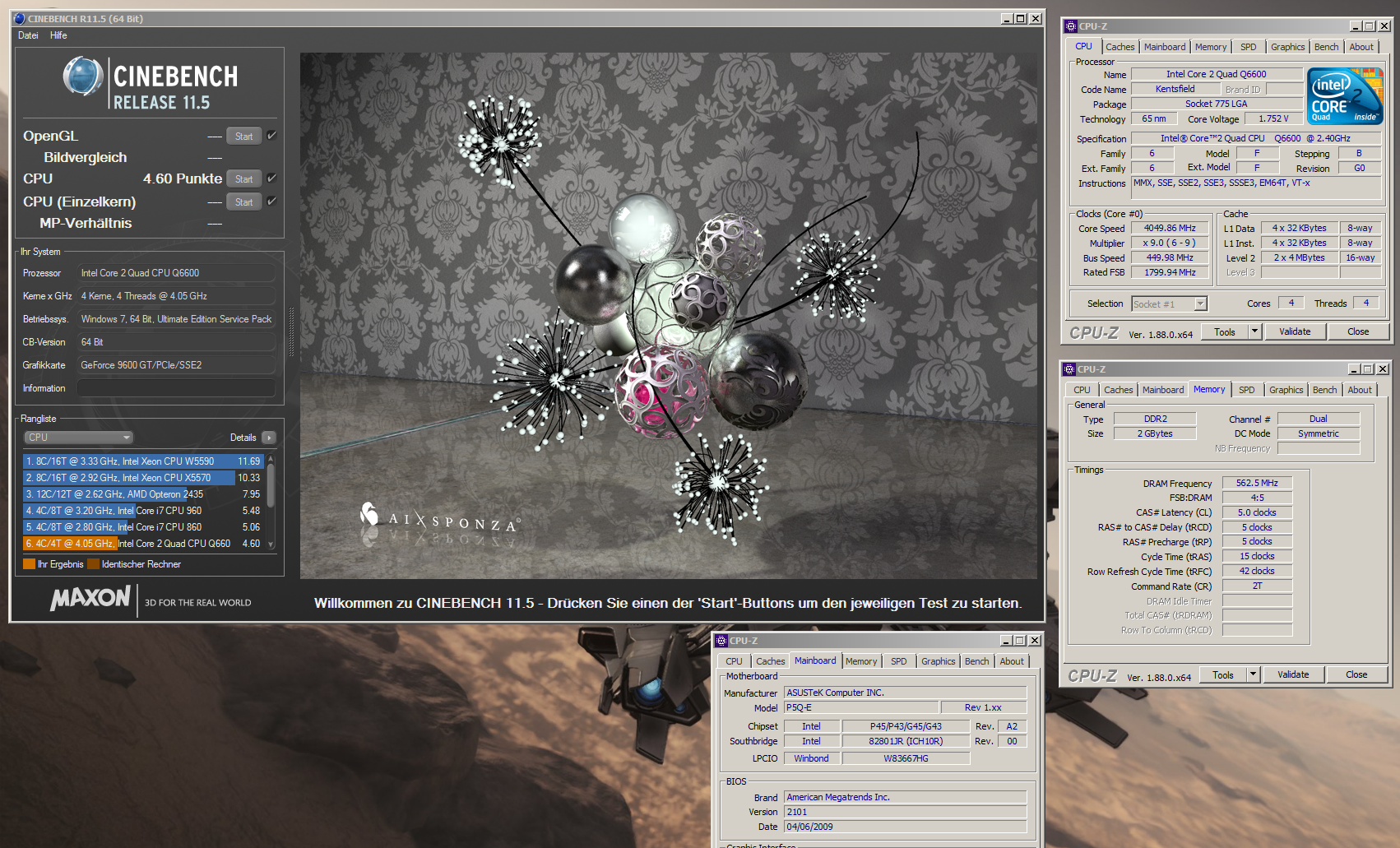This screenshot has width=1400, height=848.
Task: Click Validate in the top CPU-Z window
Action: 1295,331
